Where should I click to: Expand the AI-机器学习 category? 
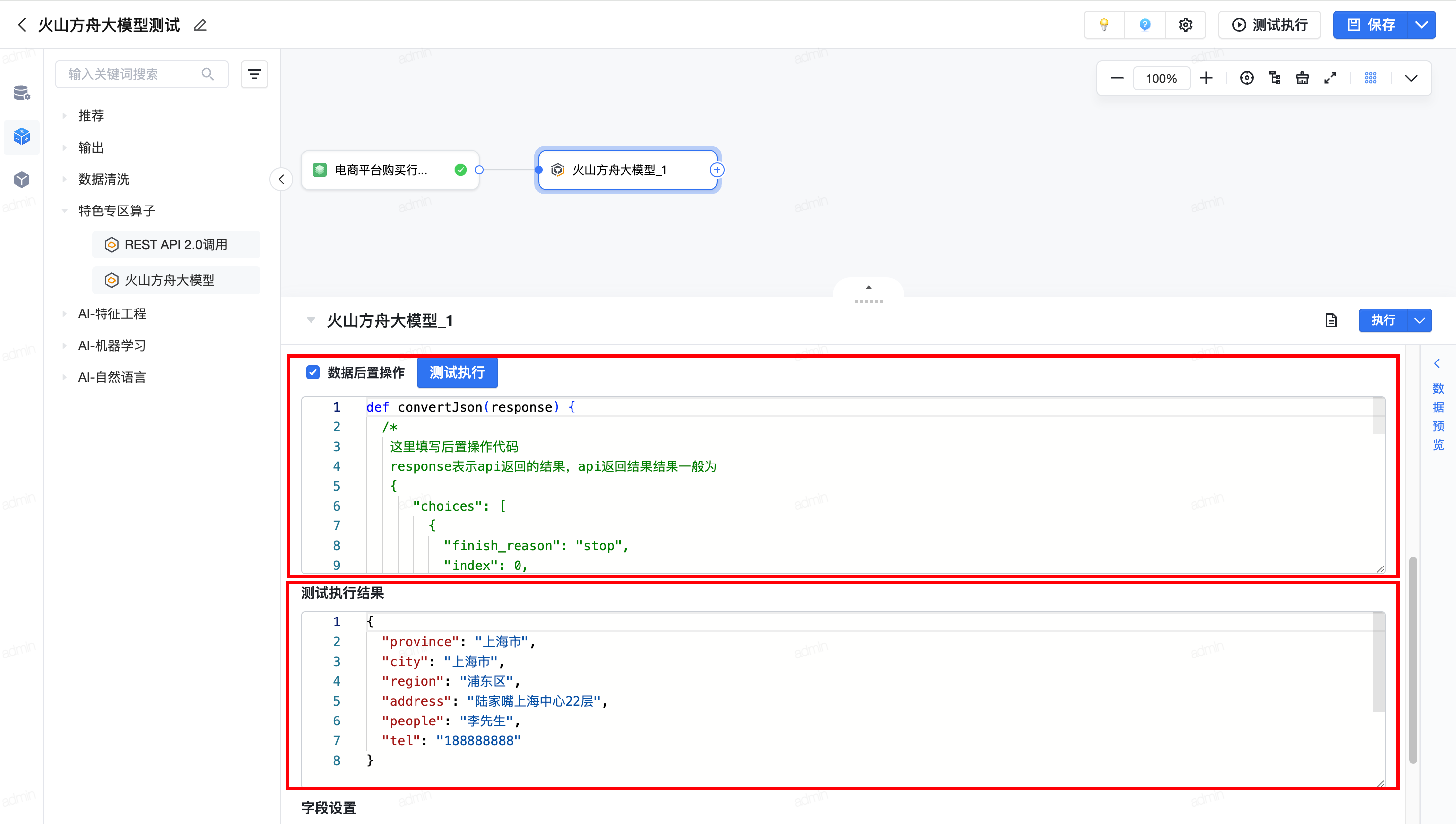coord(112,345)
